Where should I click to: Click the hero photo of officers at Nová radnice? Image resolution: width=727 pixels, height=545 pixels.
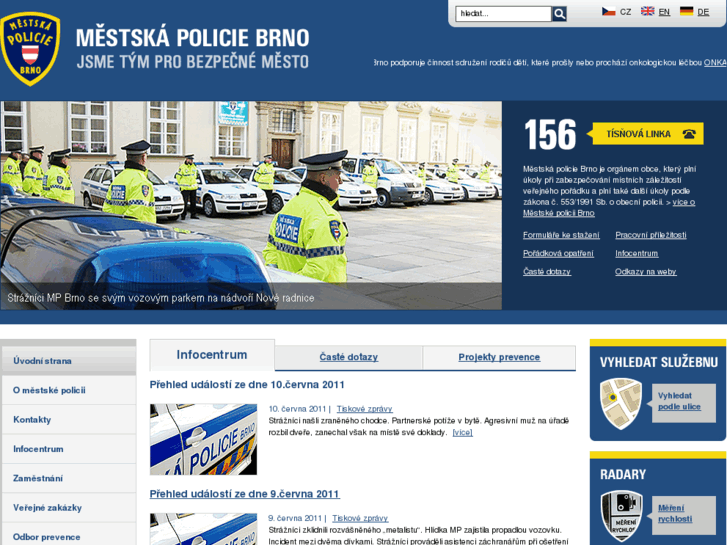click(251, 205)
